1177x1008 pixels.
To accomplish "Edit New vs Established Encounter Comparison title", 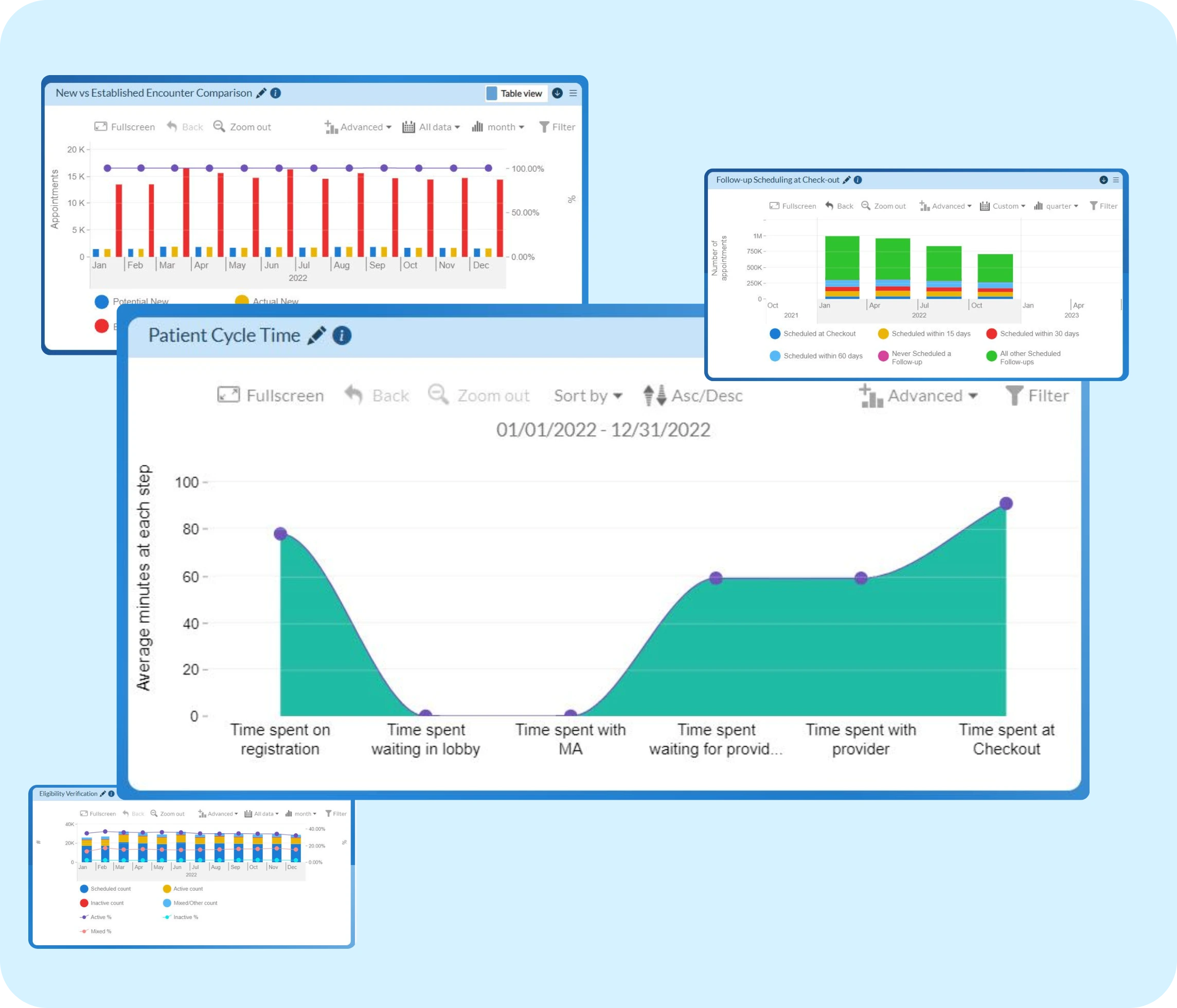I will [x=261, y=93].
